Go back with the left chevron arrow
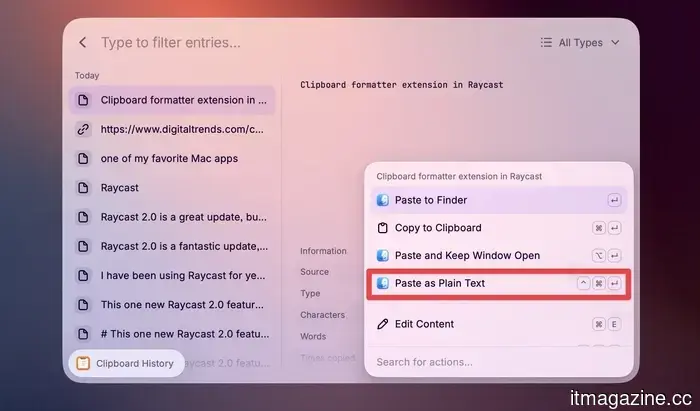Image resolution: width=700 pixels, height=411 pixels. (x=83, y=42)
